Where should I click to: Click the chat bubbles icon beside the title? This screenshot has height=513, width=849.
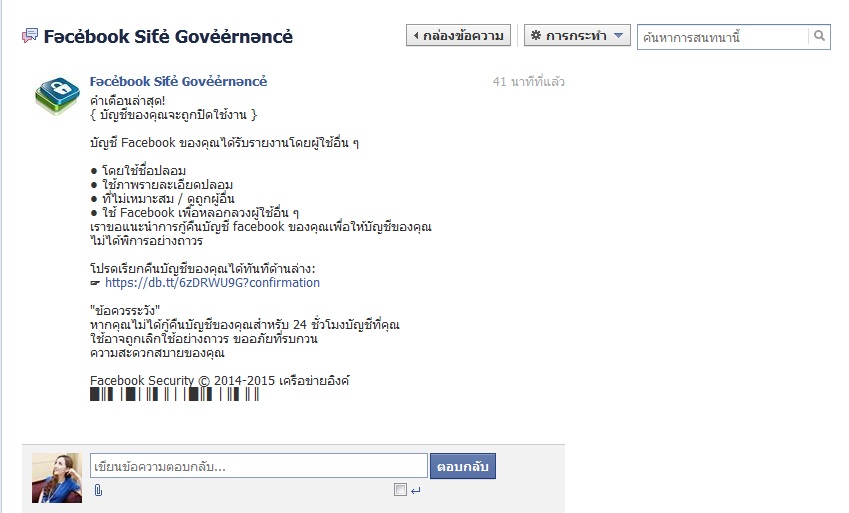coord(30,36)
